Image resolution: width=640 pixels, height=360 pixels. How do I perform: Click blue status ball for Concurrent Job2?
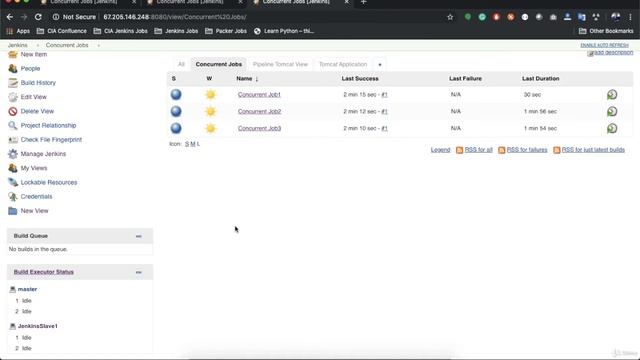click(176, 111)
